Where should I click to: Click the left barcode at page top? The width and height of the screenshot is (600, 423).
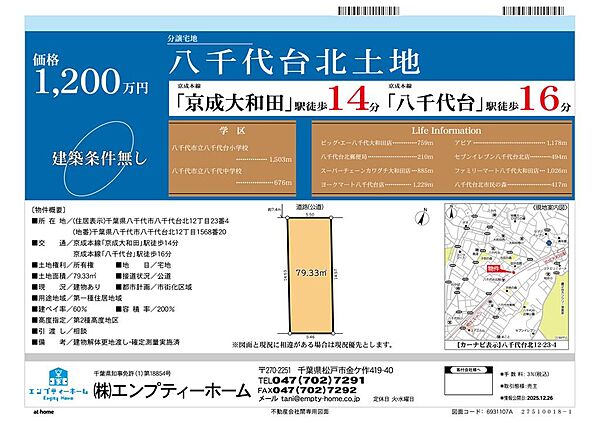coord(368,11)
